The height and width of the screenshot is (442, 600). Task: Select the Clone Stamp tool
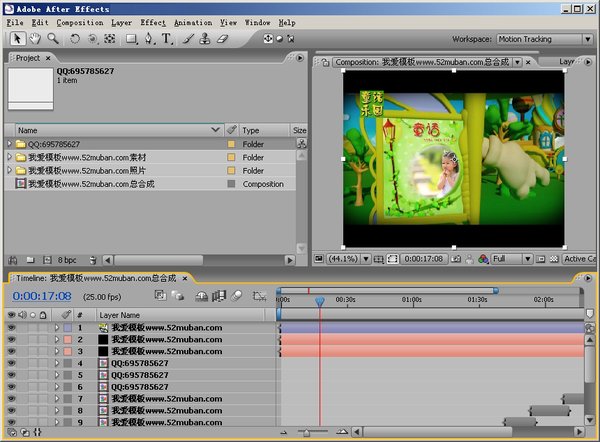click(205, 39)
